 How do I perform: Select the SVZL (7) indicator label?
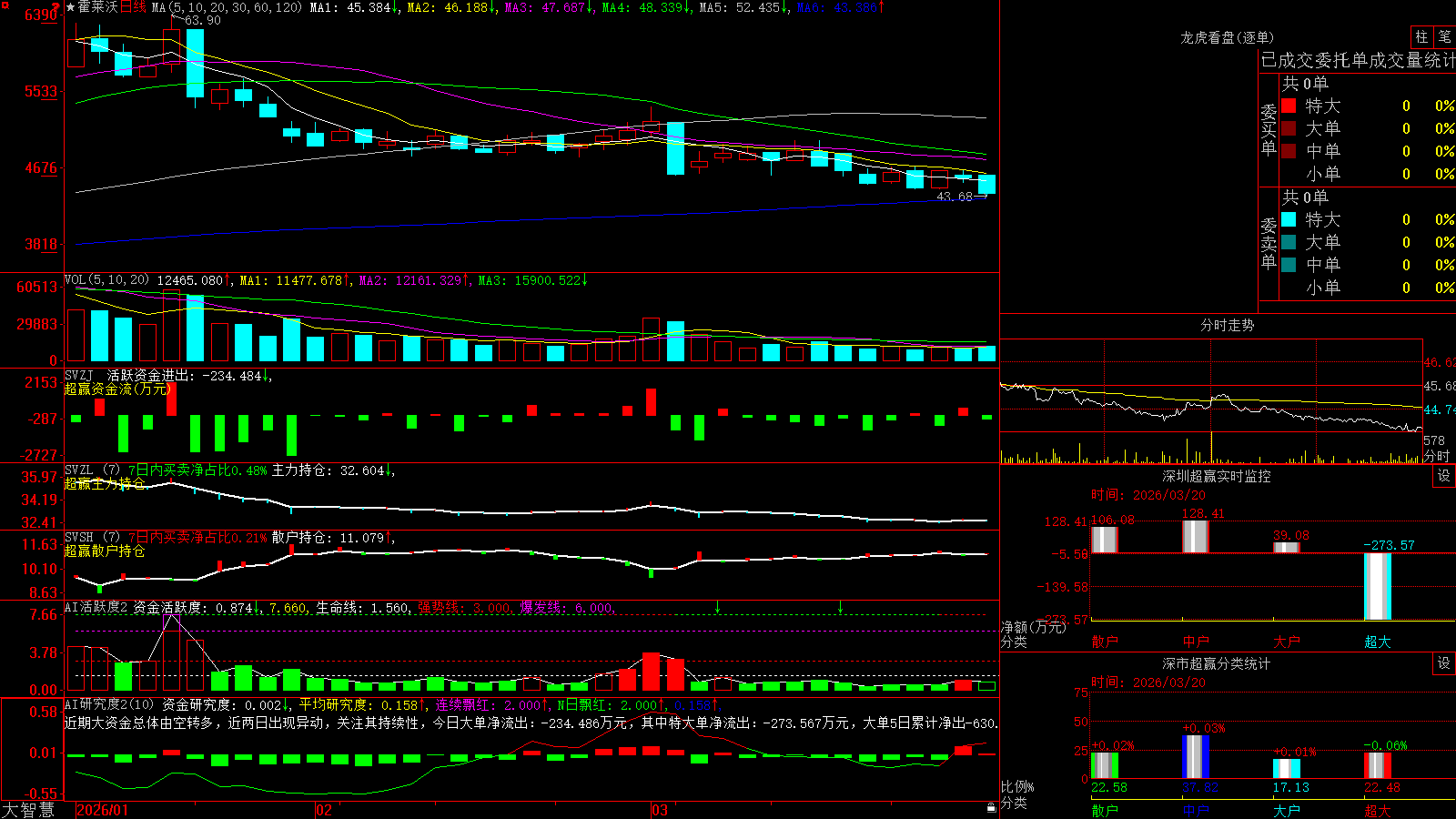[92, 470]
